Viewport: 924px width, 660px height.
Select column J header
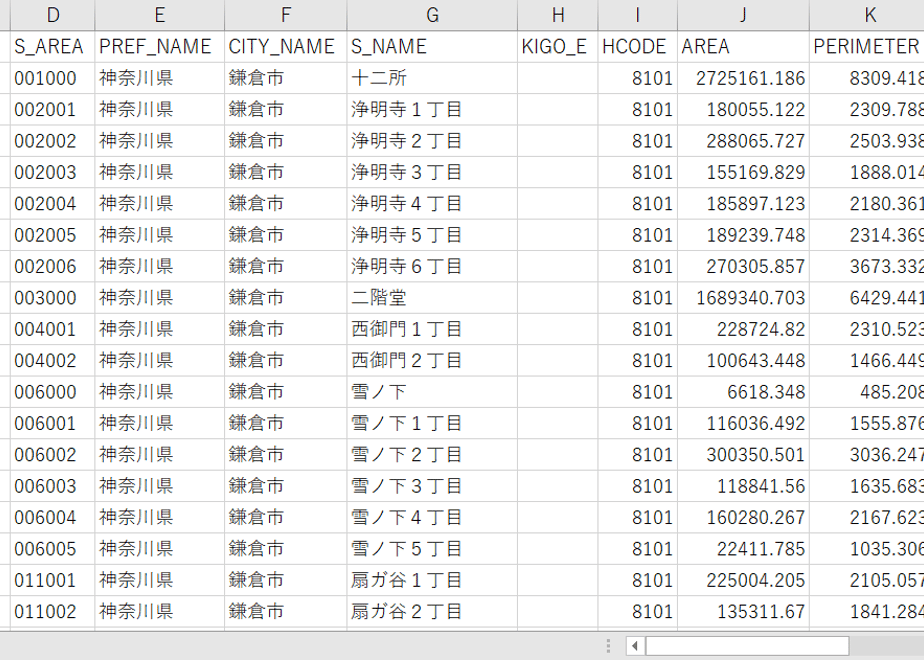(744, 15)
